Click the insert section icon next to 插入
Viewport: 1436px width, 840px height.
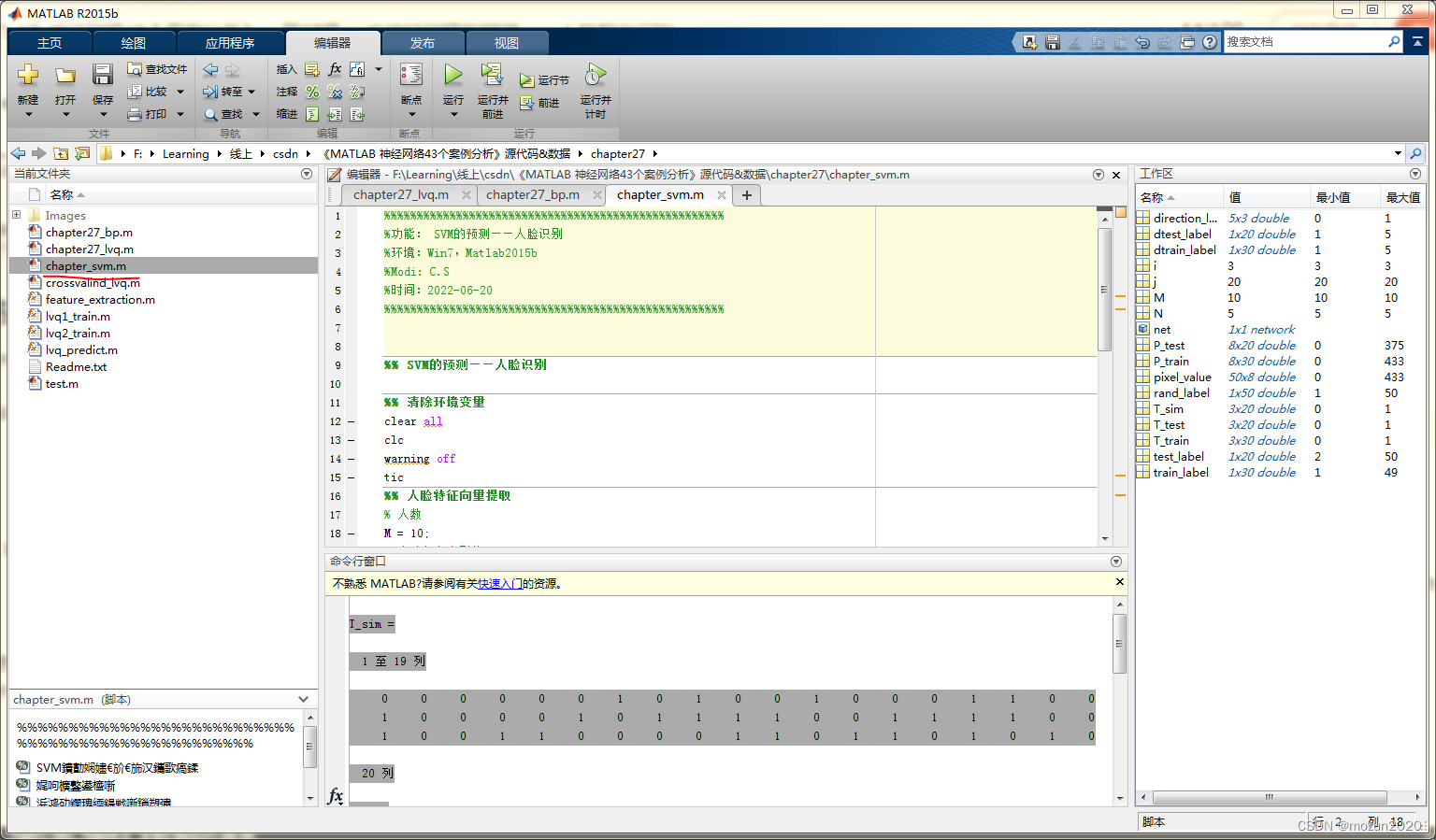coord(312,69)
